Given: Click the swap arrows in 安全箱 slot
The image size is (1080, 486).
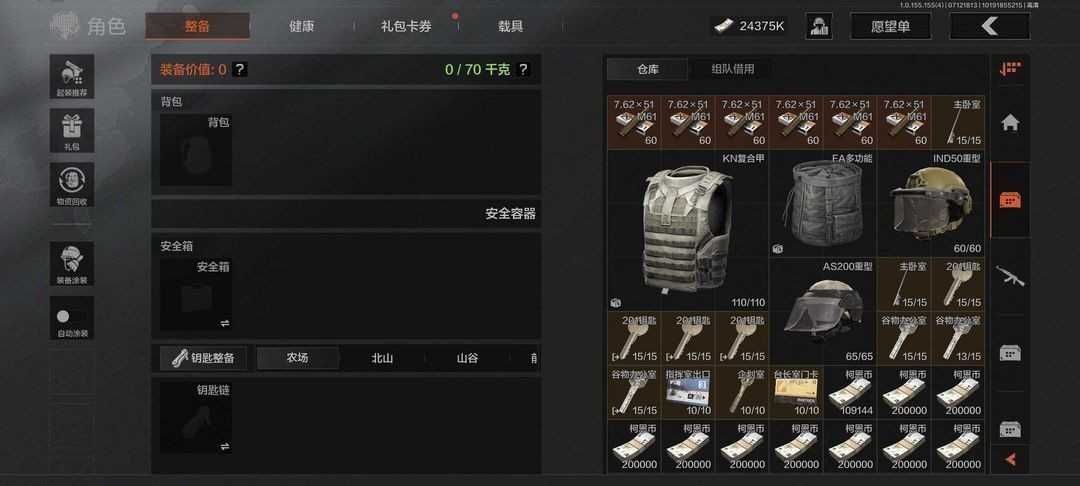Looking at the screenshot, I should (225, 323).
